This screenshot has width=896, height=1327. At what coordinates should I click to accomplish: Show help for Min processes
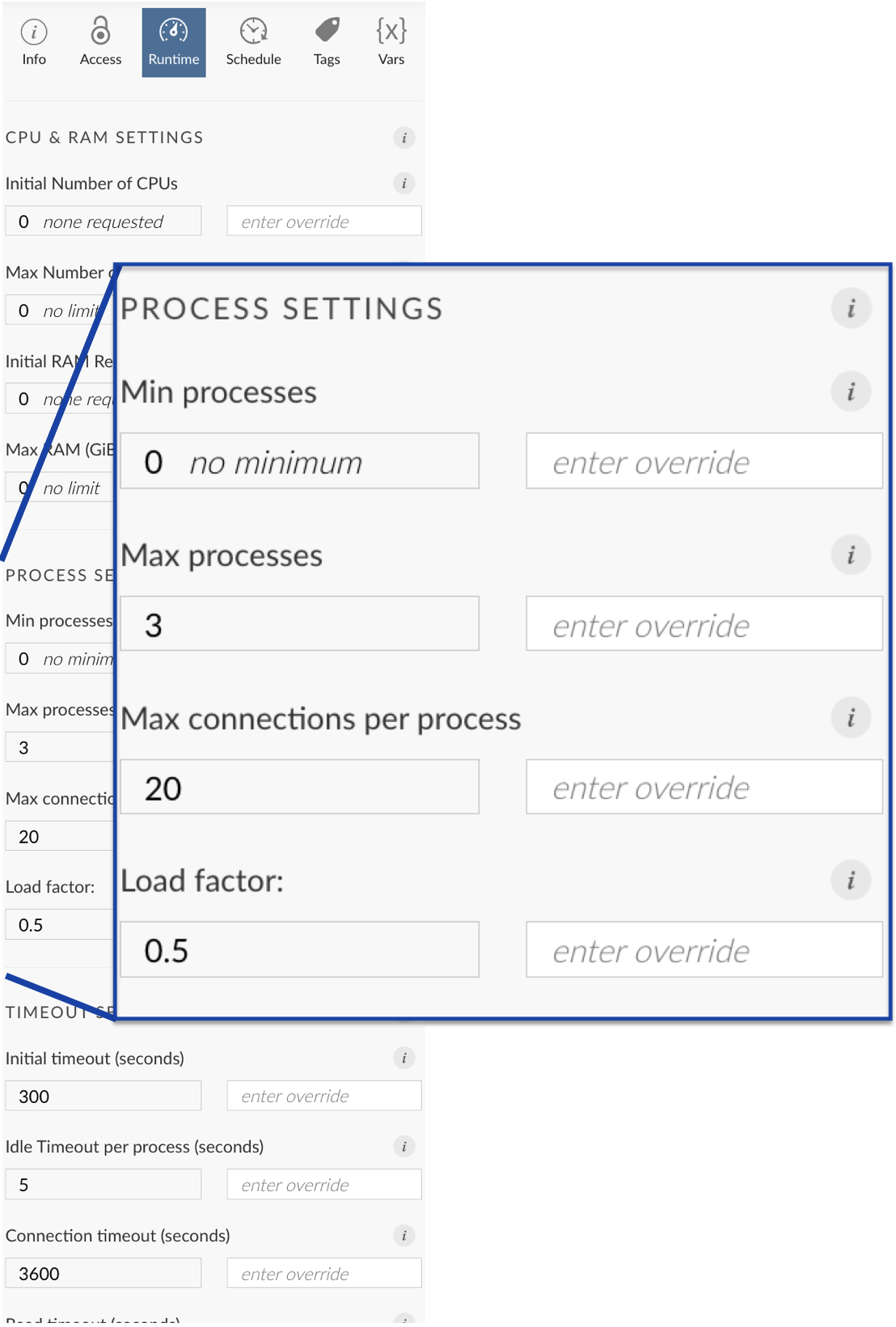tap(851, 392)
